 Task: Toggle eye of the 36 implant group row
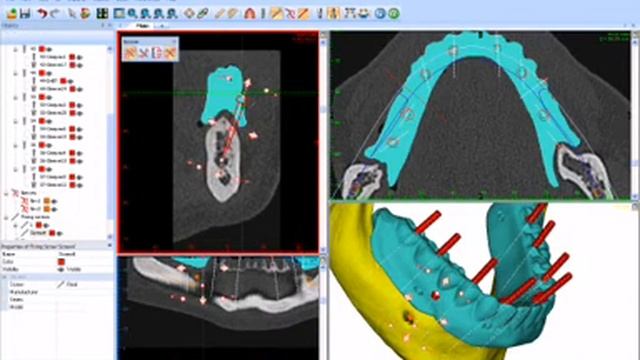pos(49,145)
